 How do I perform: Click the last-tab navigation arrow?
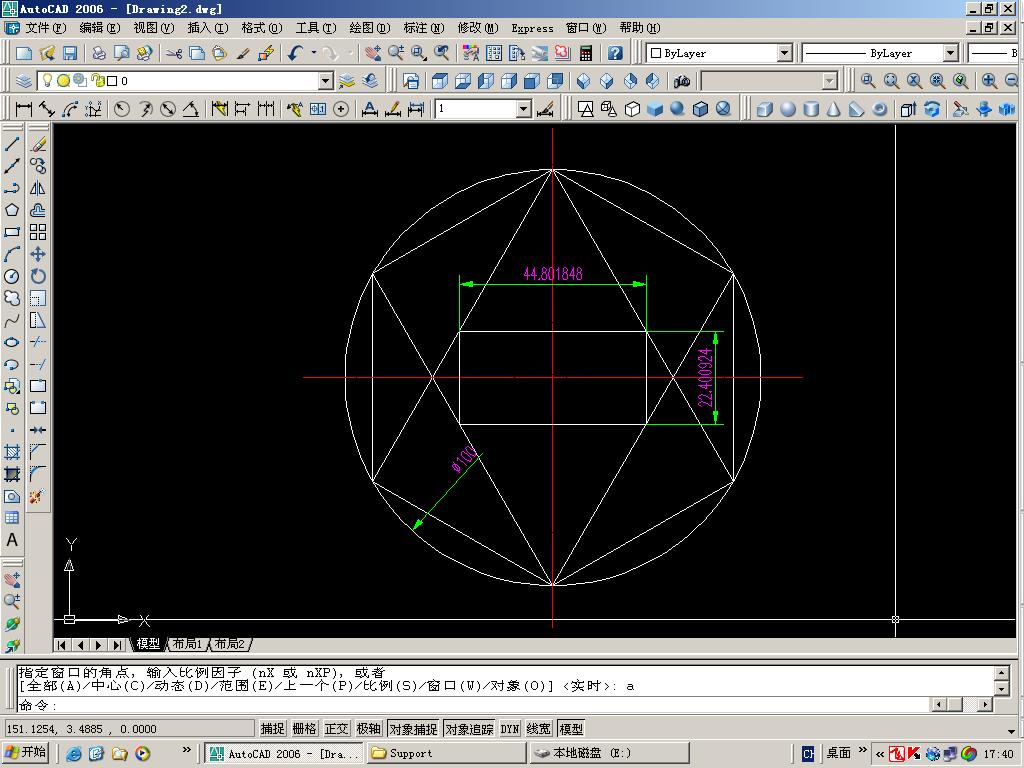click(117, 645)
